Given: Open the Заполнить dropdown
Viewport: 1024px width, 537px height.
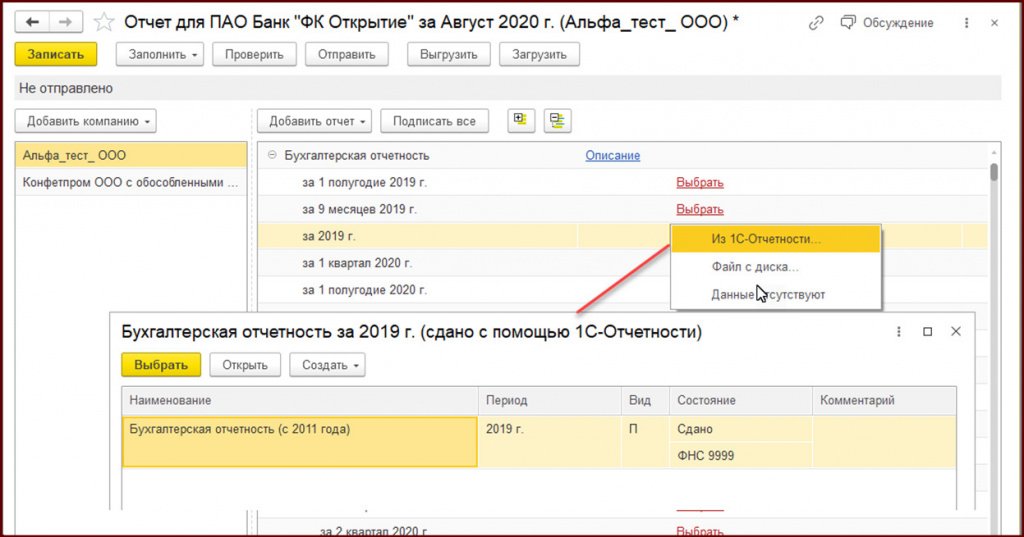Looking at the screenshot, I should click(x=160, y=55).
